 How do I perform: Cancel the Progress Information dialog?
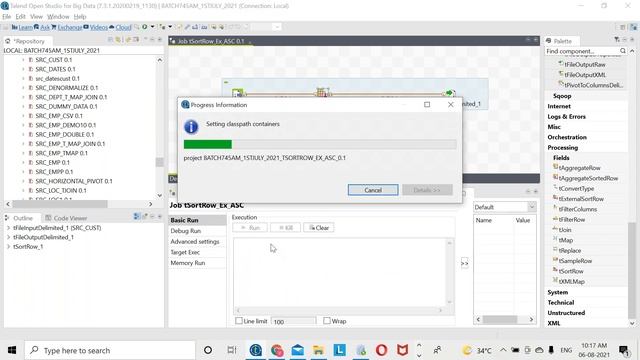pyautogui.click(x=373, y=190)
